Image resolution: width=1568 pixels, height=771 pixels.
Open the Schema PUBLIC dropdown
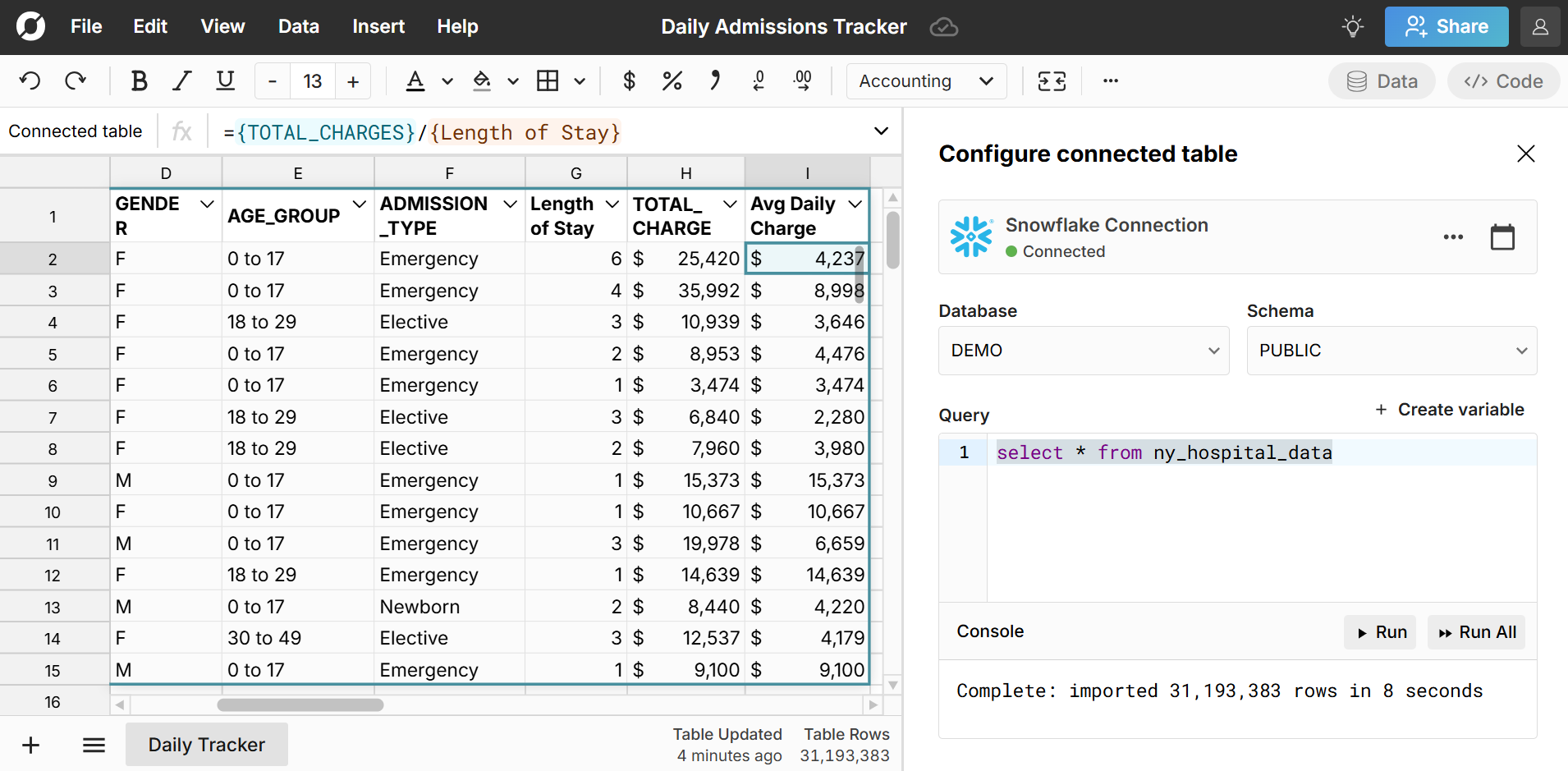(1391, 351)
